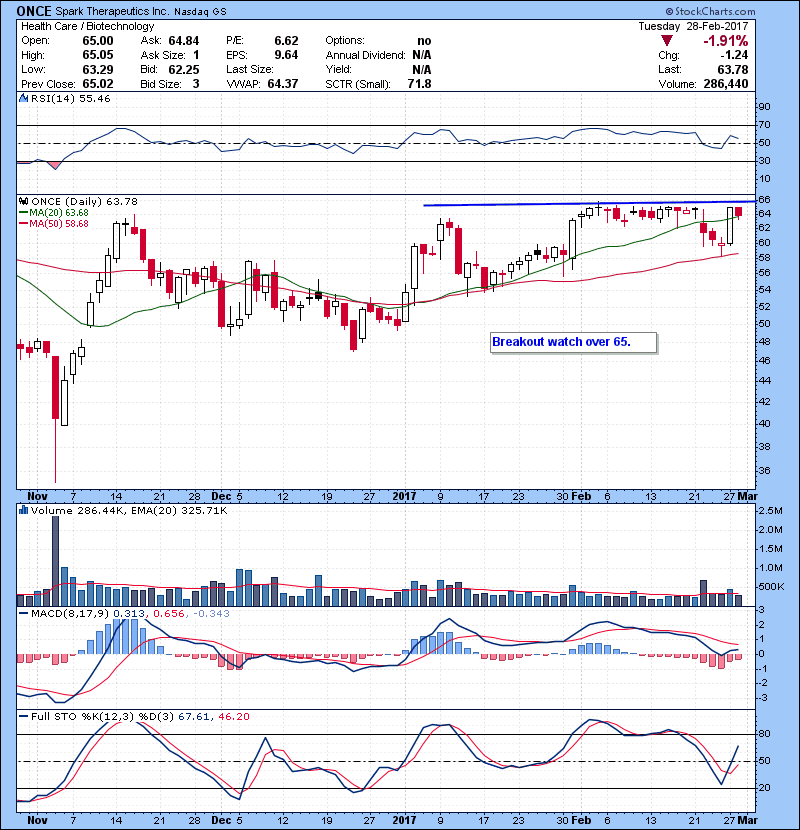Click the SCTR (Small) value 71.8

pos(419,84)
